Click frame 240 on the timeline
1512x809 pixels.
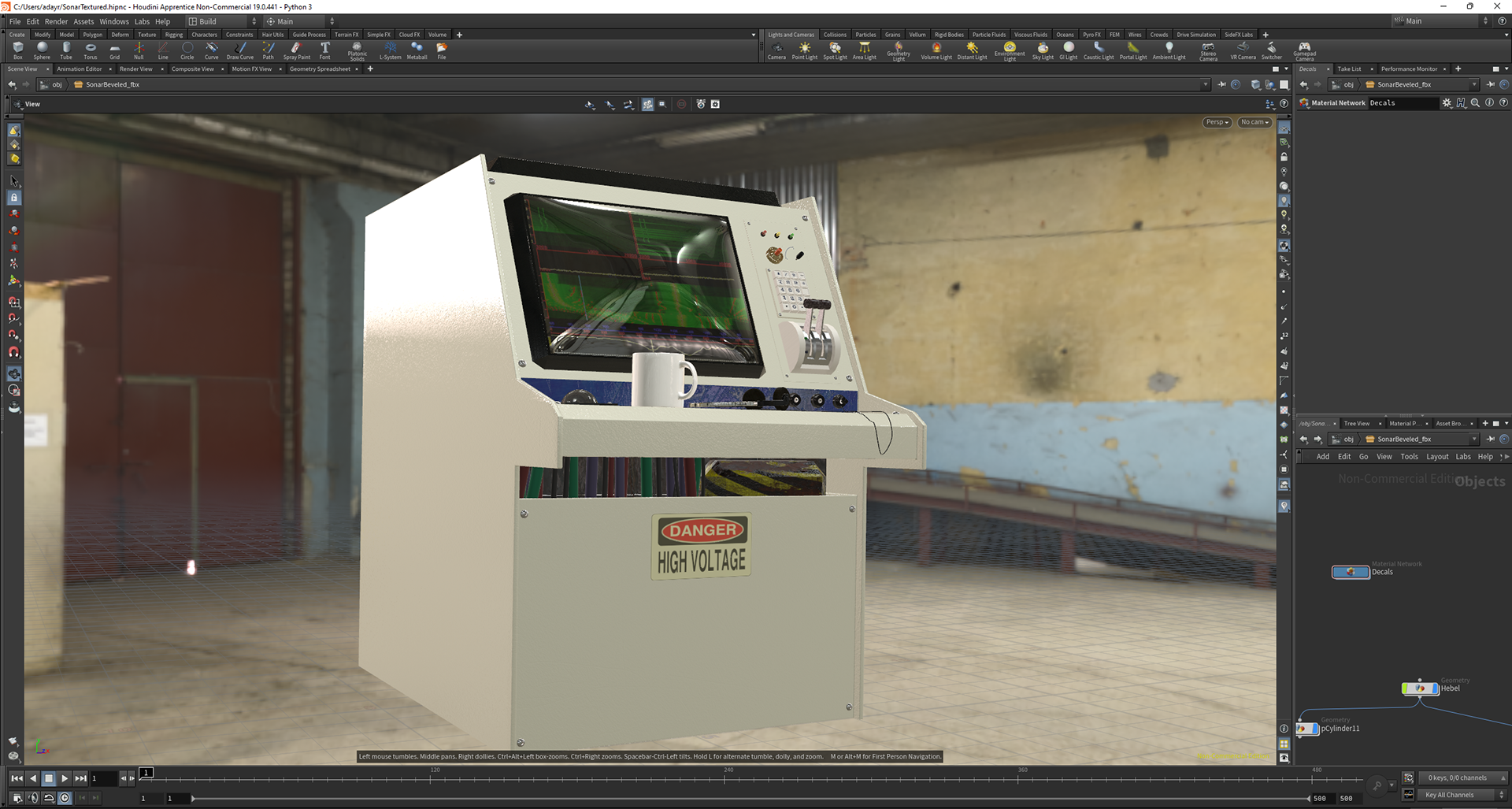click(724, 778)
